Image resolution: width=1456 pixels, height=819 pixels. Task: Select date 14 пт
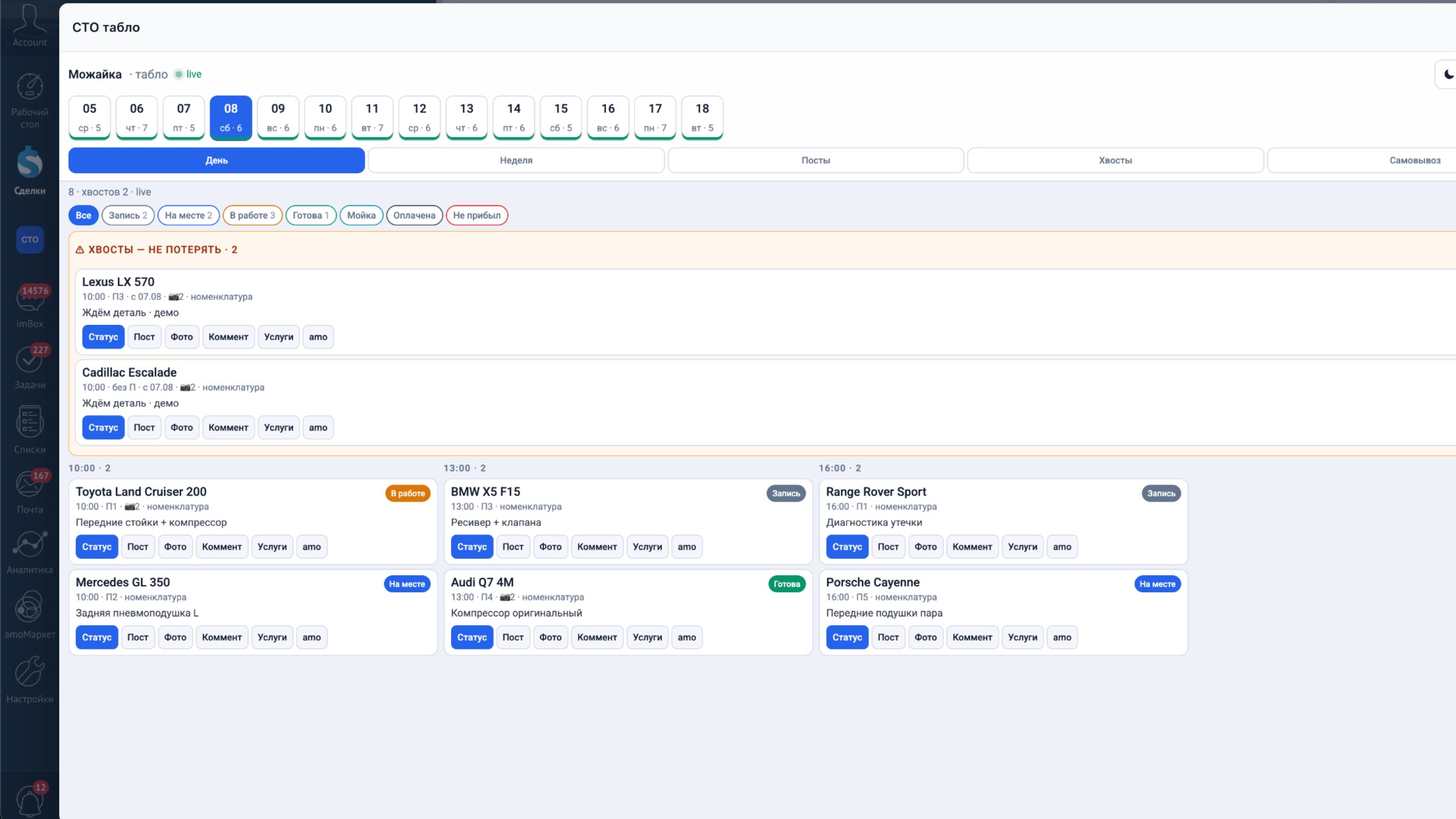pos(514,117)
